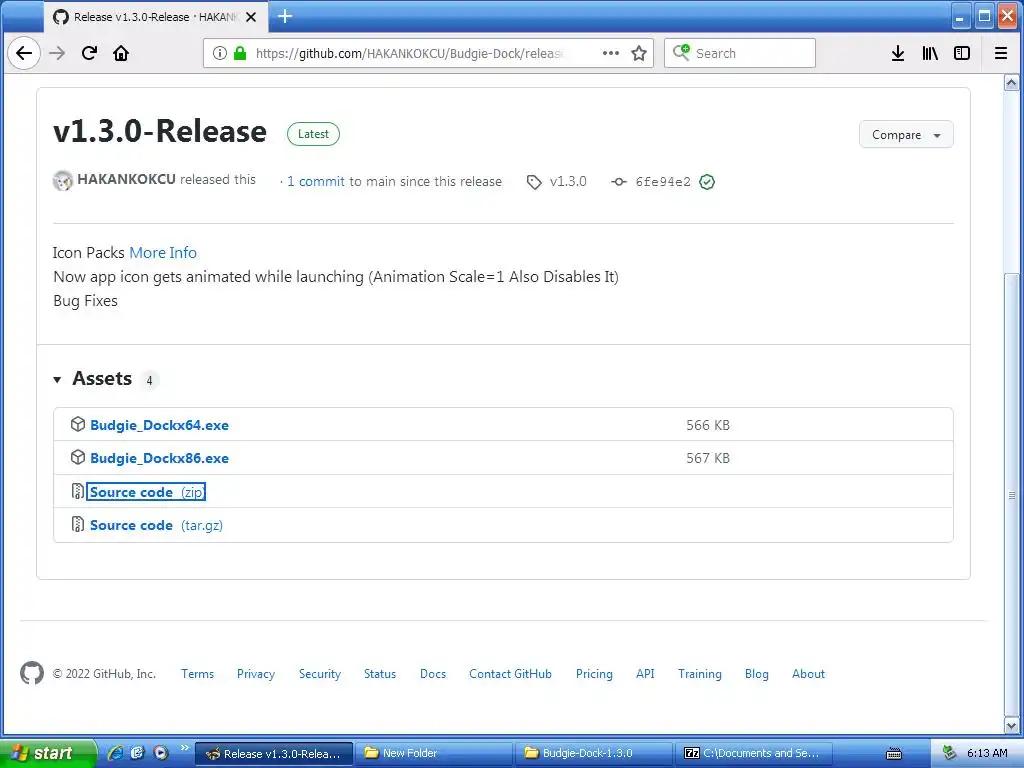1024x768 pixels.
Task: Toggle the sidebars icon in the toolbar
Action: [962, 53]
